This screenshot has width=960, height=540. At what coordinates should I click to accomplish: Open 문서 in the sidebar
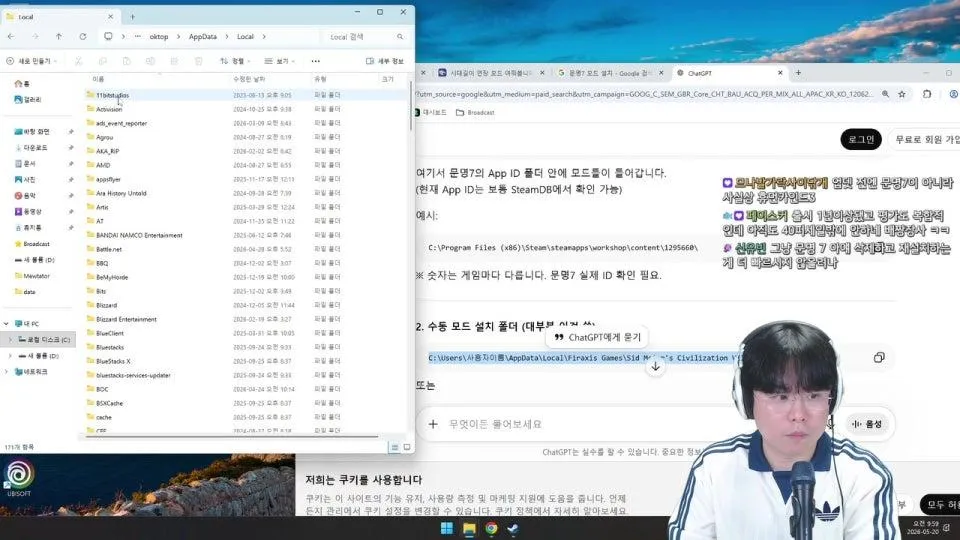[26, 163]
